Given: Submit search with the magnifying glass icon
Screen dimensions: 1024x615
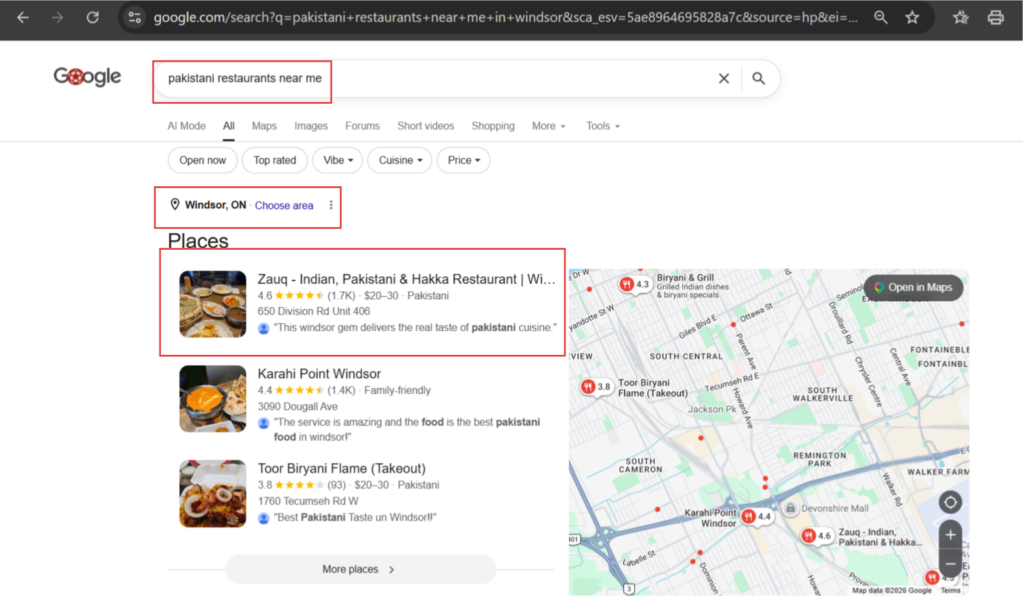Looking at the screenshot, I should click(758, 78).
